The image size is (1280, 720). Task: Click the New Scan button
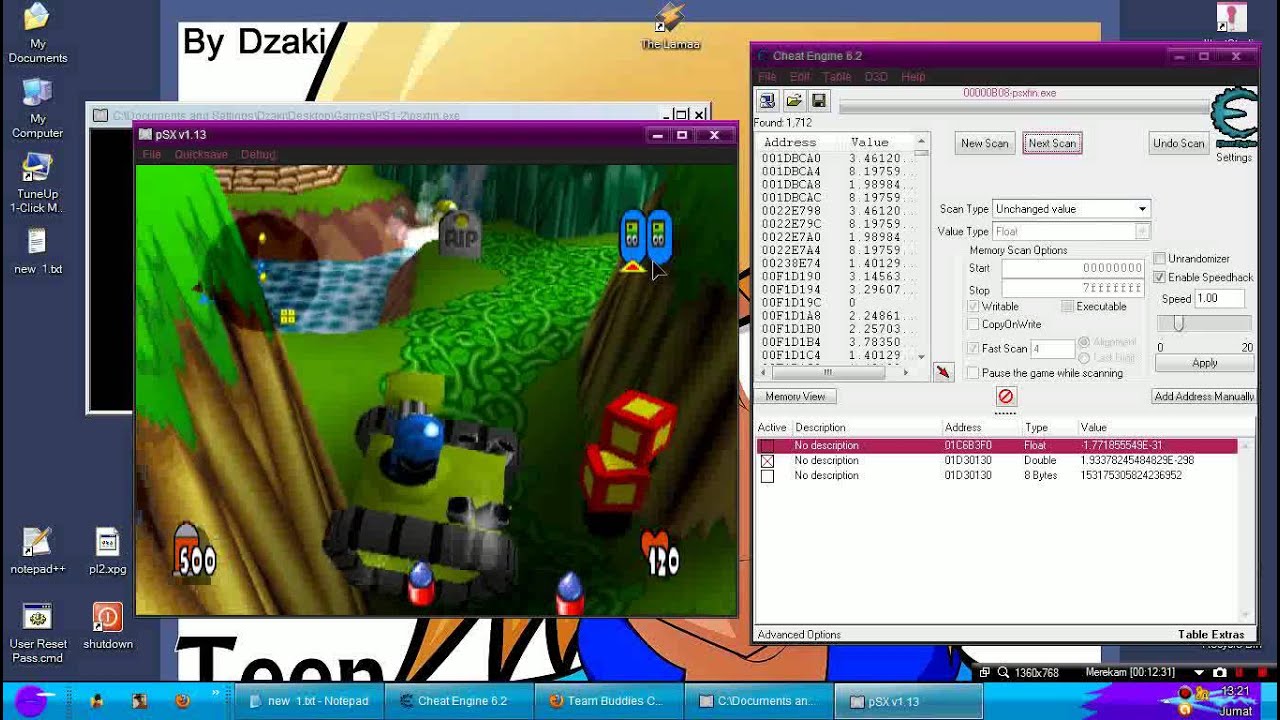(x=985, y=143)
